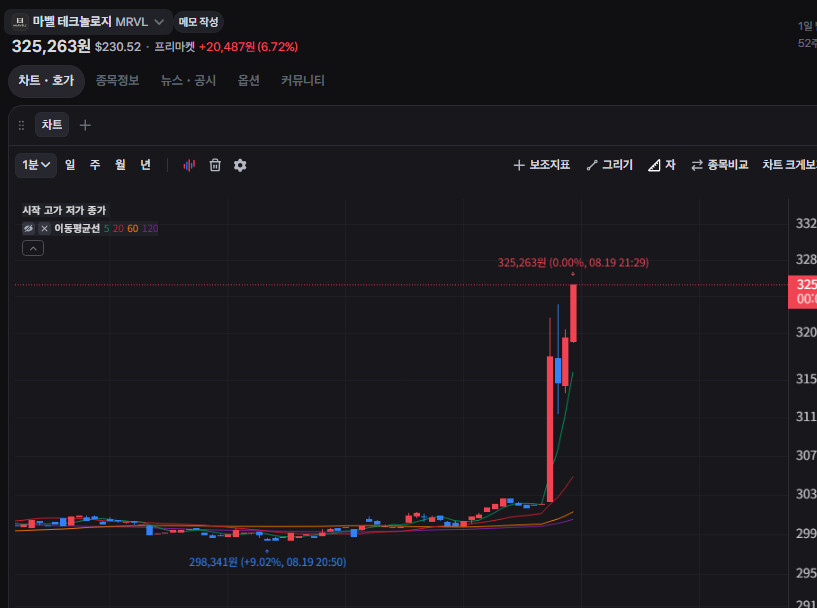The width and height of the screenshot is (817, 608).
Task: Click the 프리마켓 label
Action: (x=175, y=47)
